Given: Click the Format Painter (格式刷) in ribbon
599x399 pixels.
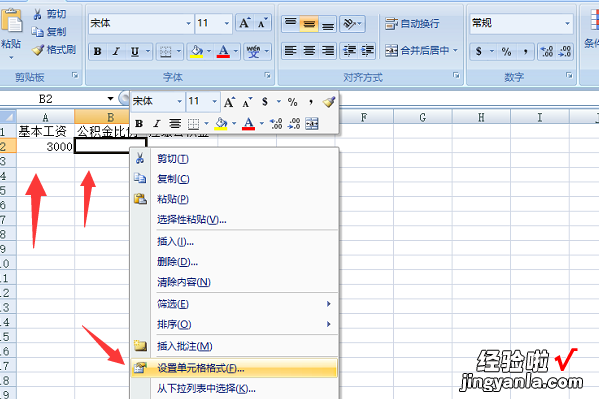Looking at the screenshot, I should coord(54,49).
